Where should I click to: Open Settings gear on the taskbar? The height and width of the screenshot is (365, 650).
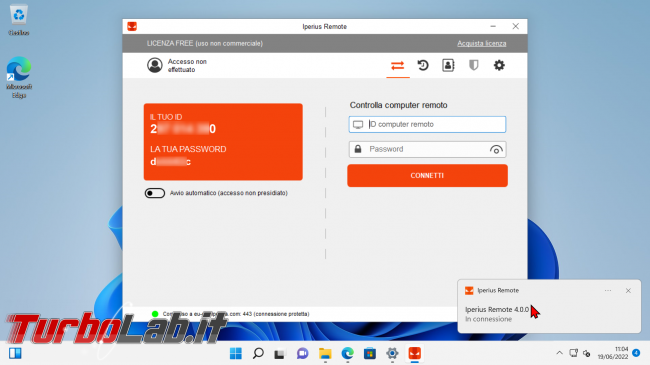[x=392, y=353]
